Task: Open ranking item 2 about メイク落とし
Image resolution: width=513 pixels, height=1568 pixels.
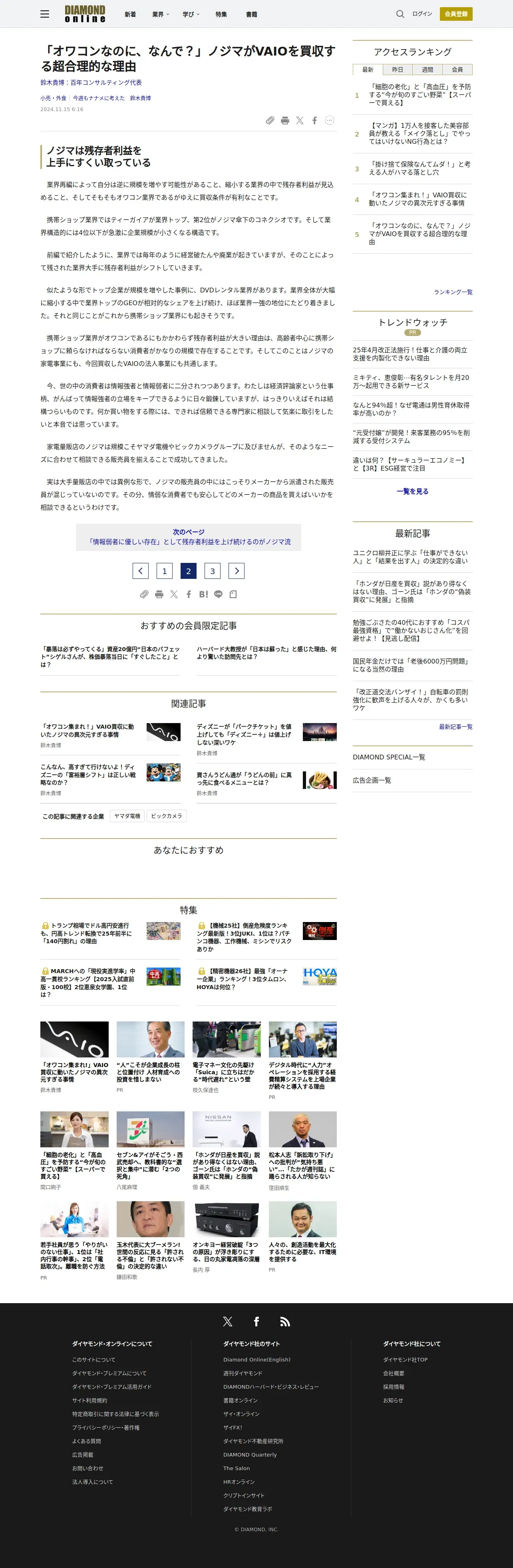Action: click(420, 133)
